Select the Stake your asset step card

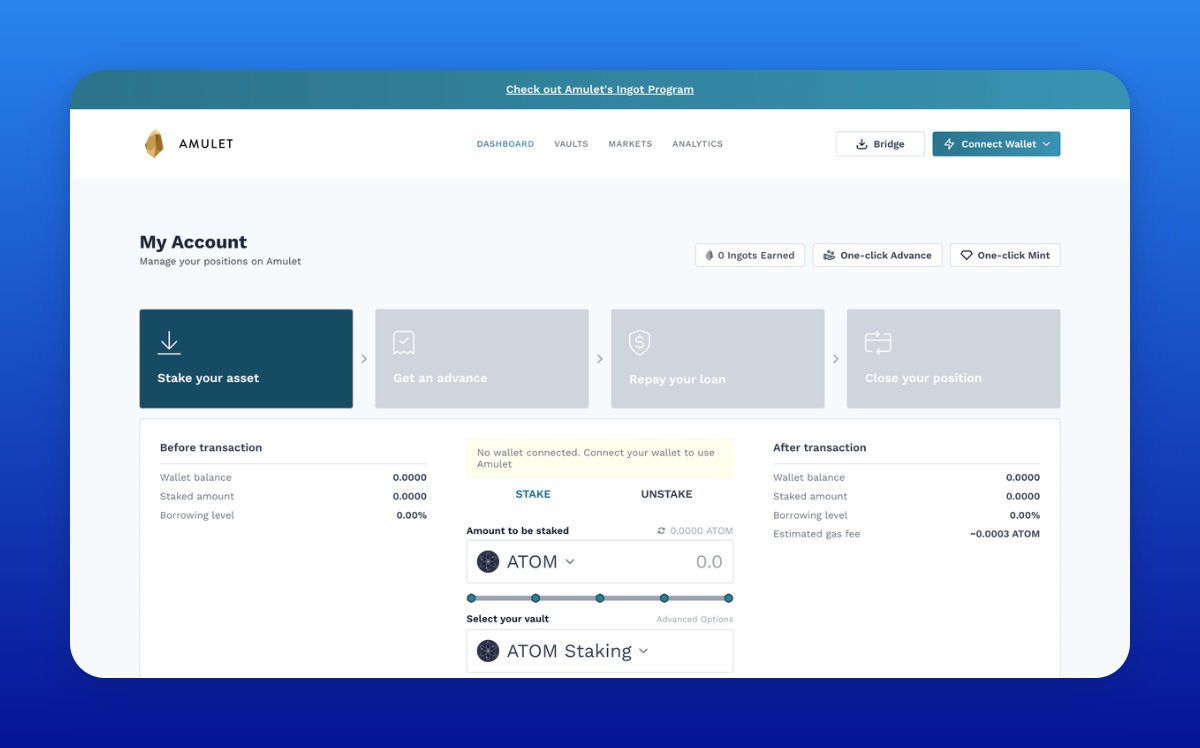click(x=246, y=358)
